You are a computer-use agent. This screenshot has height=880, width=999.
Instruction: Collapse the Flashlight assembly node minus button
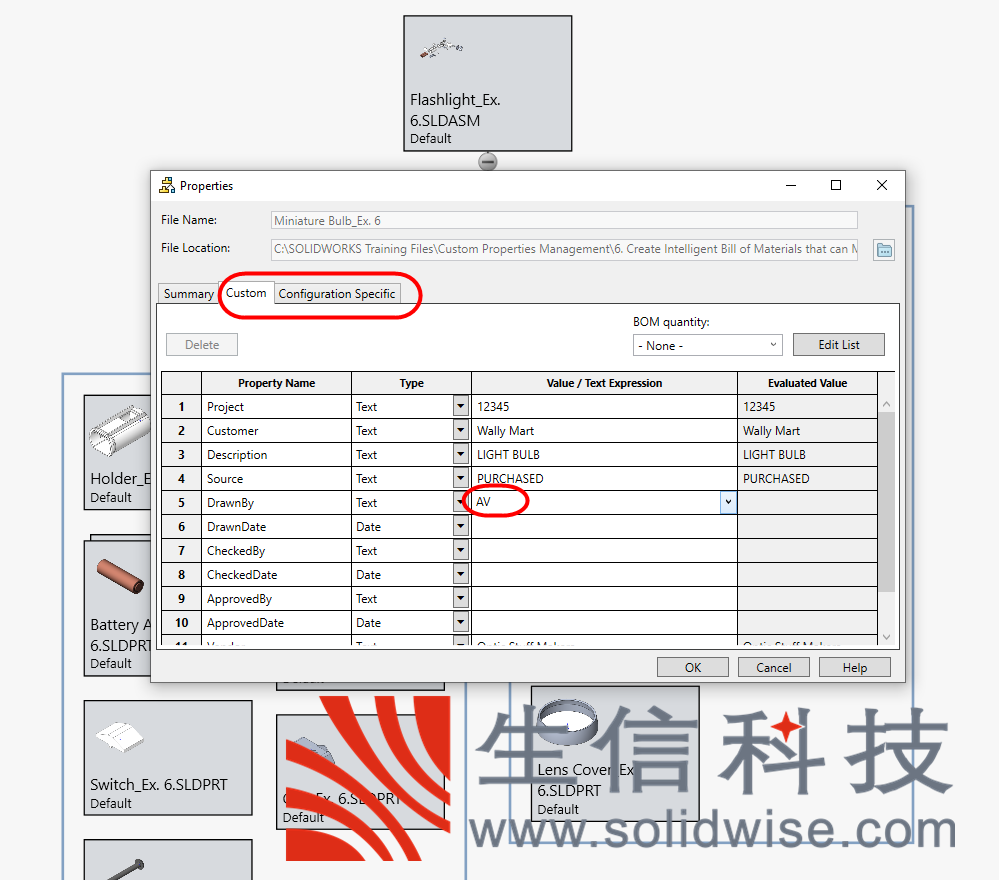point(487,162)
